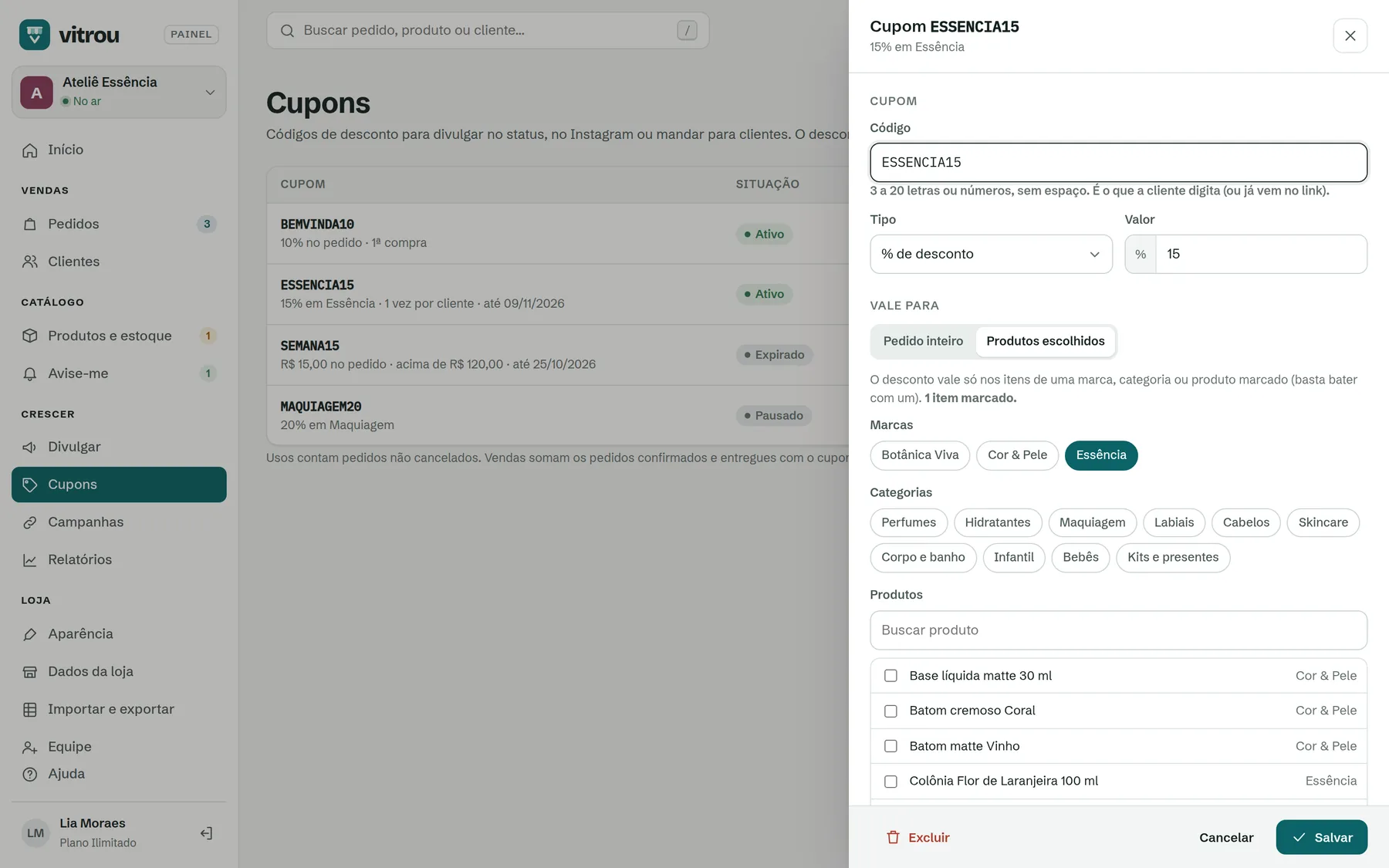This screenshot has width=1389, height=868.
Task: Click the Aparência brush icon
Action: [x=30, y=634]
